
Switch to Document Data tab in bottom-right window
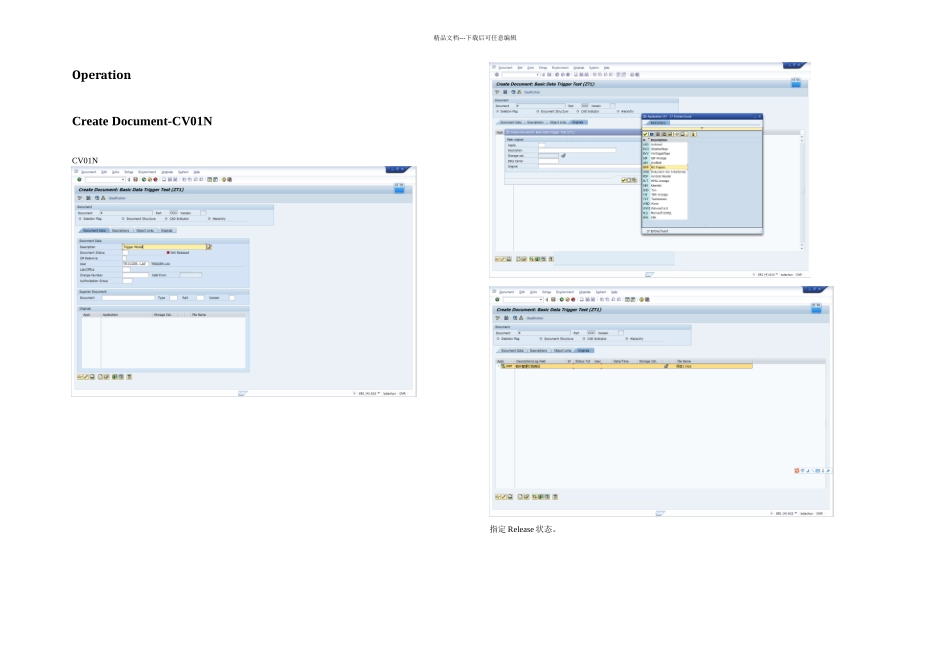pyautogui.click(x=513, y=350)
